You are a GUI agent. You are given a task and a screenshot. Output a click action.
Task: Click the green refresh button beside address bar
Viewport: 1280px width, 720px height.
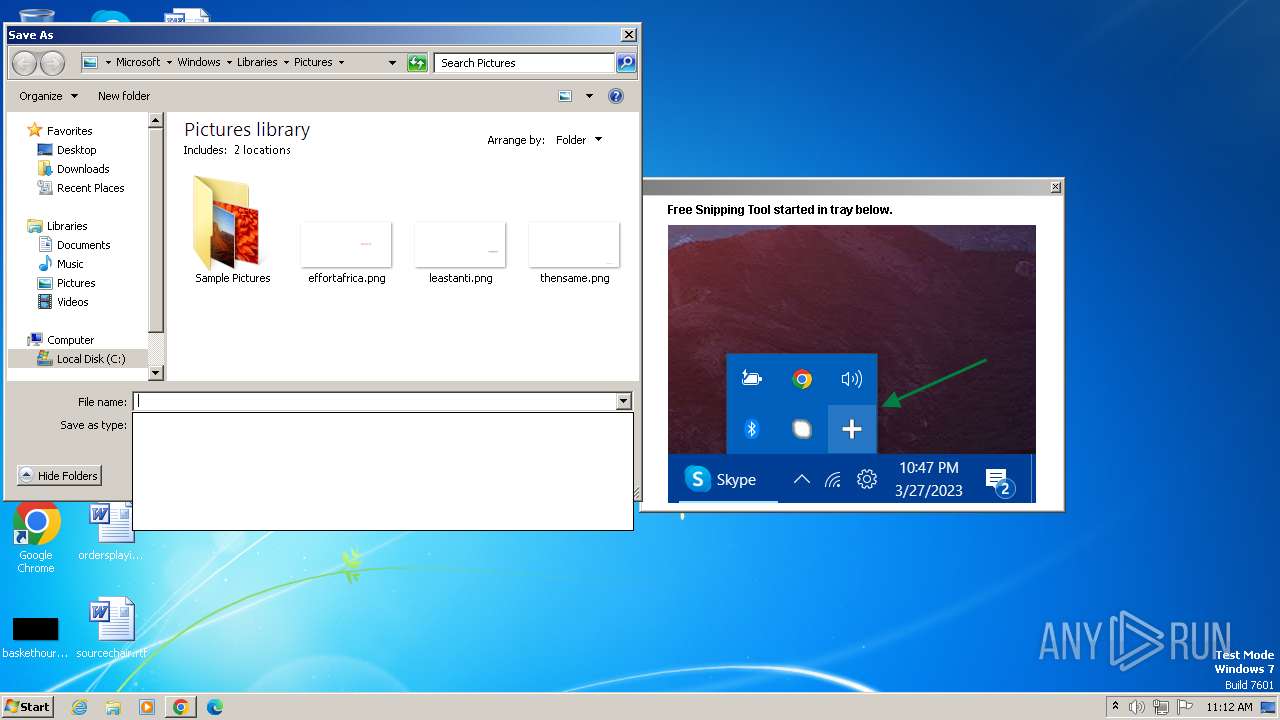pyautogui.click(x=417, y=63)
